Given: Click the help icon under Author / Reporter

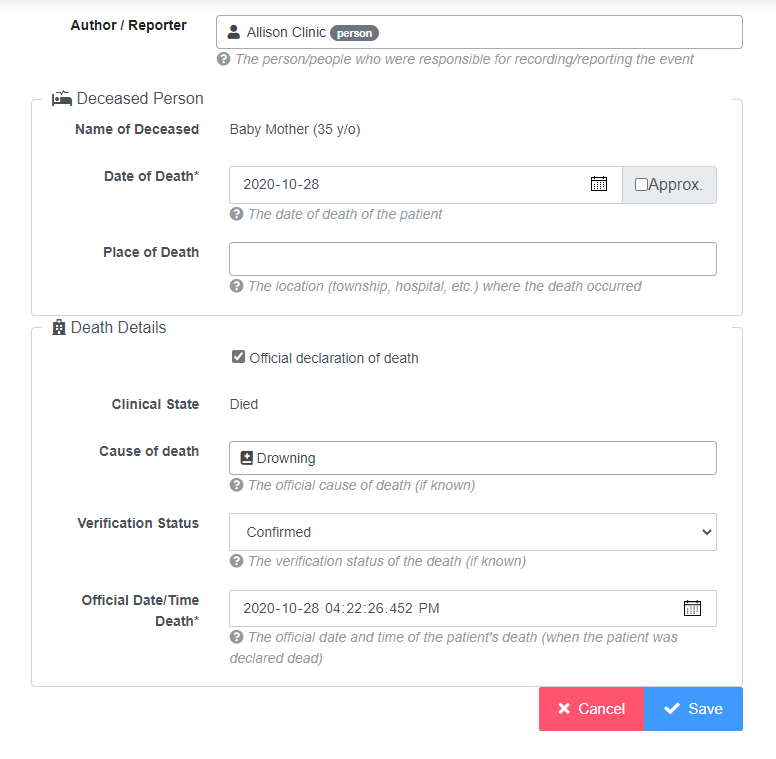Looking at the screenshot, I should click(224, 59).
